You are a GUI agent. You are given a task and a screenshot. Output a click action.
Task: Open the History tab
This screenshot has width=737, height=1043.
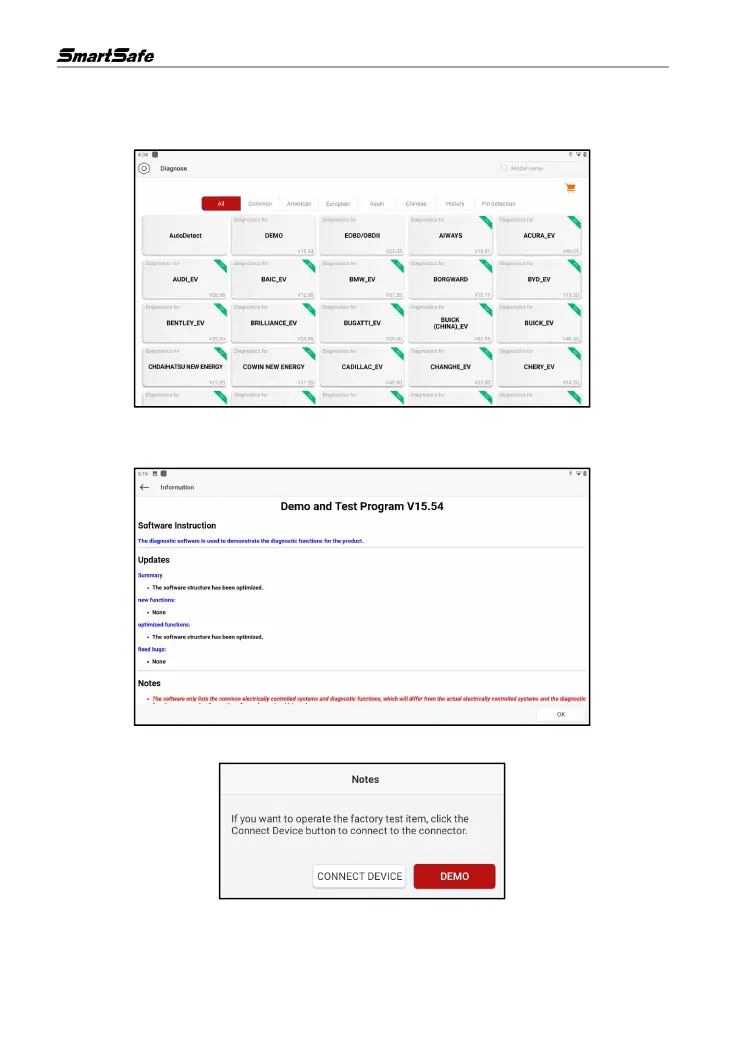click(455, 204)
